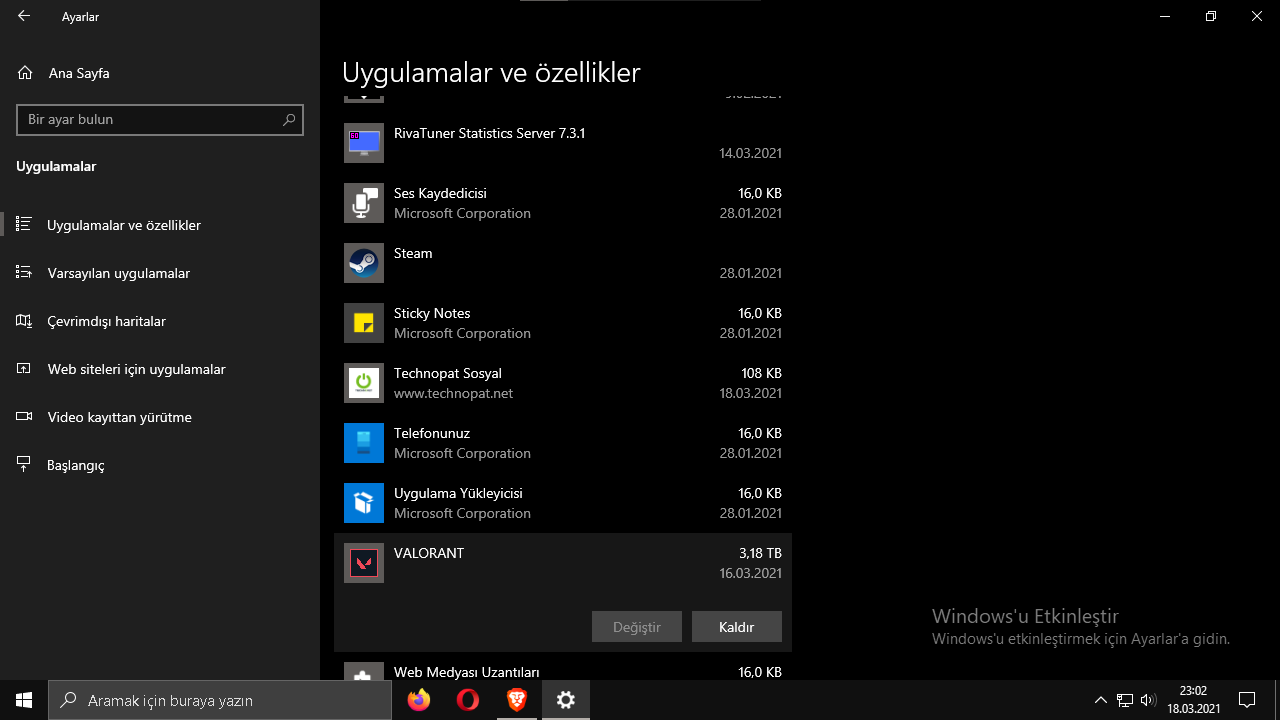Image resolution: width=1280 pixels, height=720 pixels.
Task: Launch Brave browser from the taskbar
Action: tap(516, 700)
